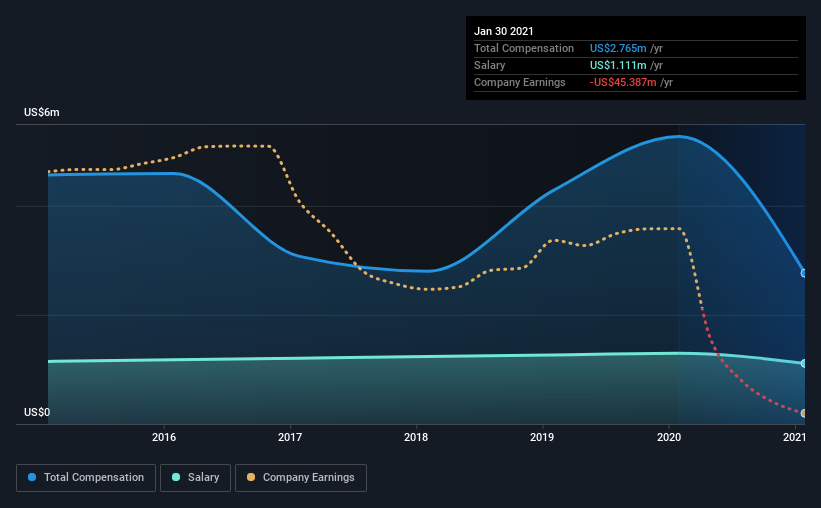Click the Company Earnings 2021 data point

804,413
